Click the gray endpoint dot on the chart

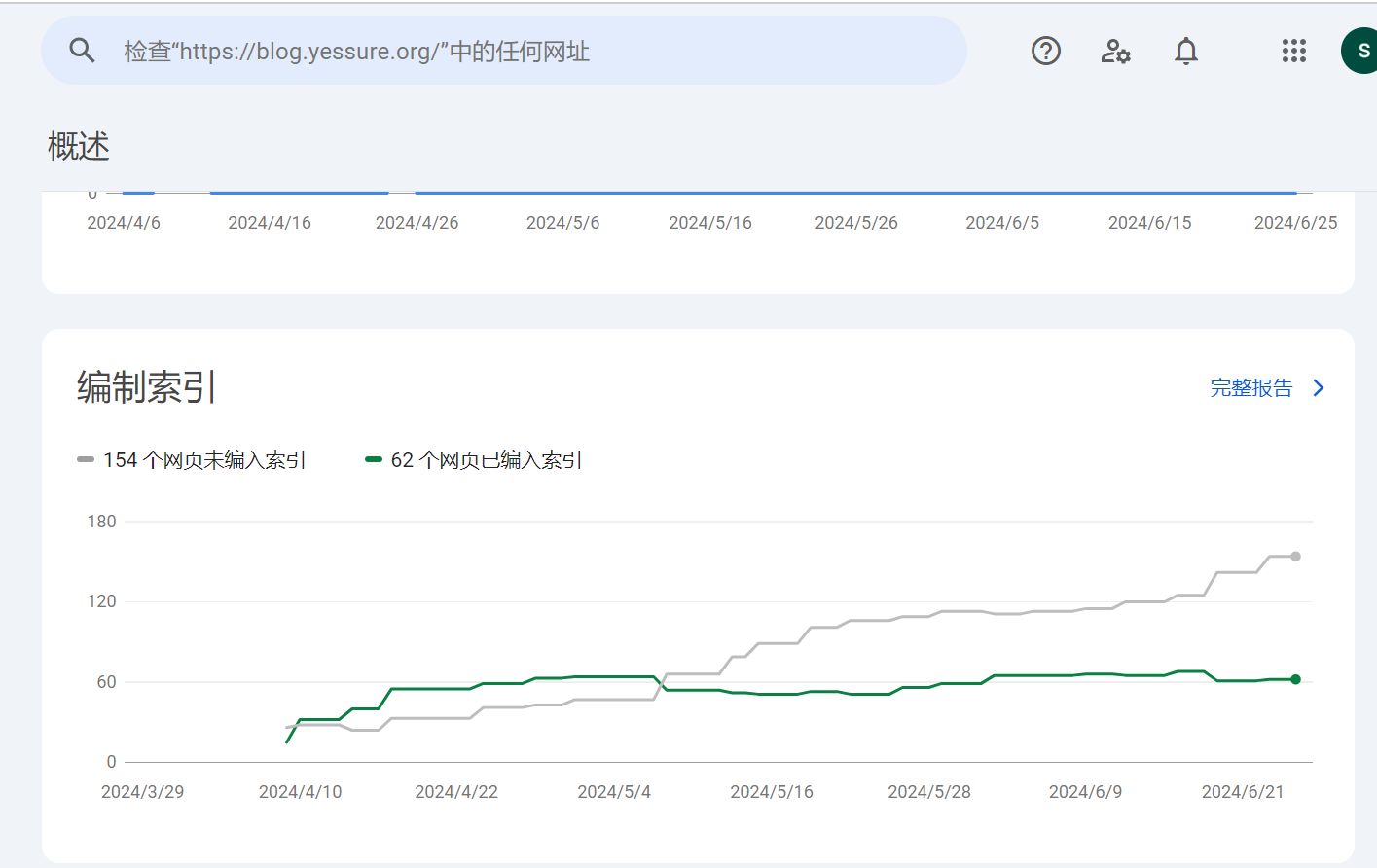(x=1295, y=557)
